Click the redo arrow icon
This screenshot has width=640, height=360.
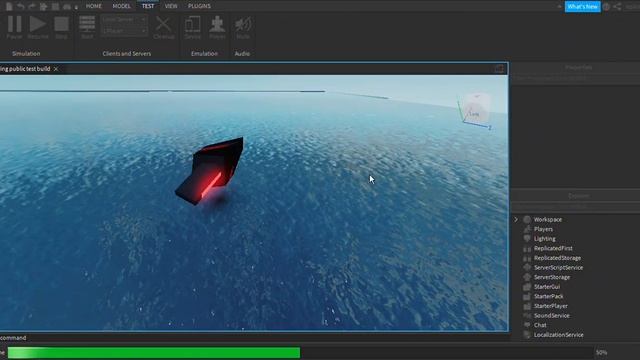31,6
